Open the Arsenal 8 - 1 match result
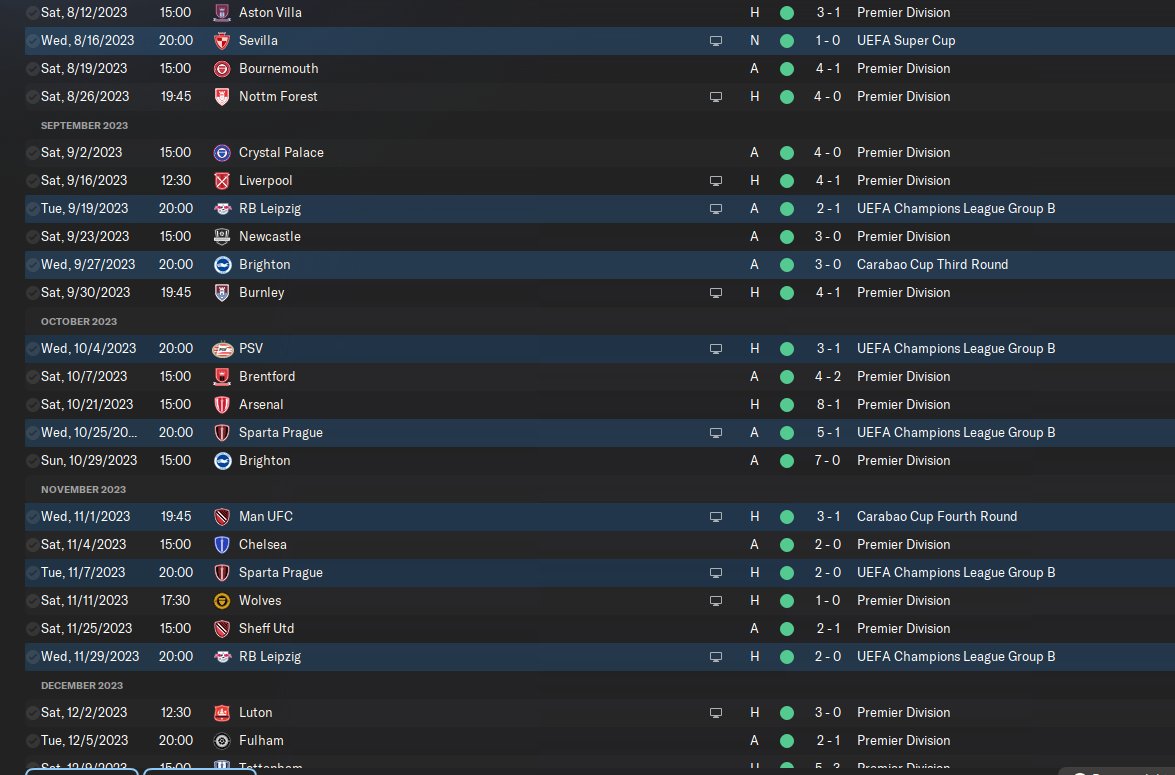The image size is (1175, 775). click(x=827, y=405)
